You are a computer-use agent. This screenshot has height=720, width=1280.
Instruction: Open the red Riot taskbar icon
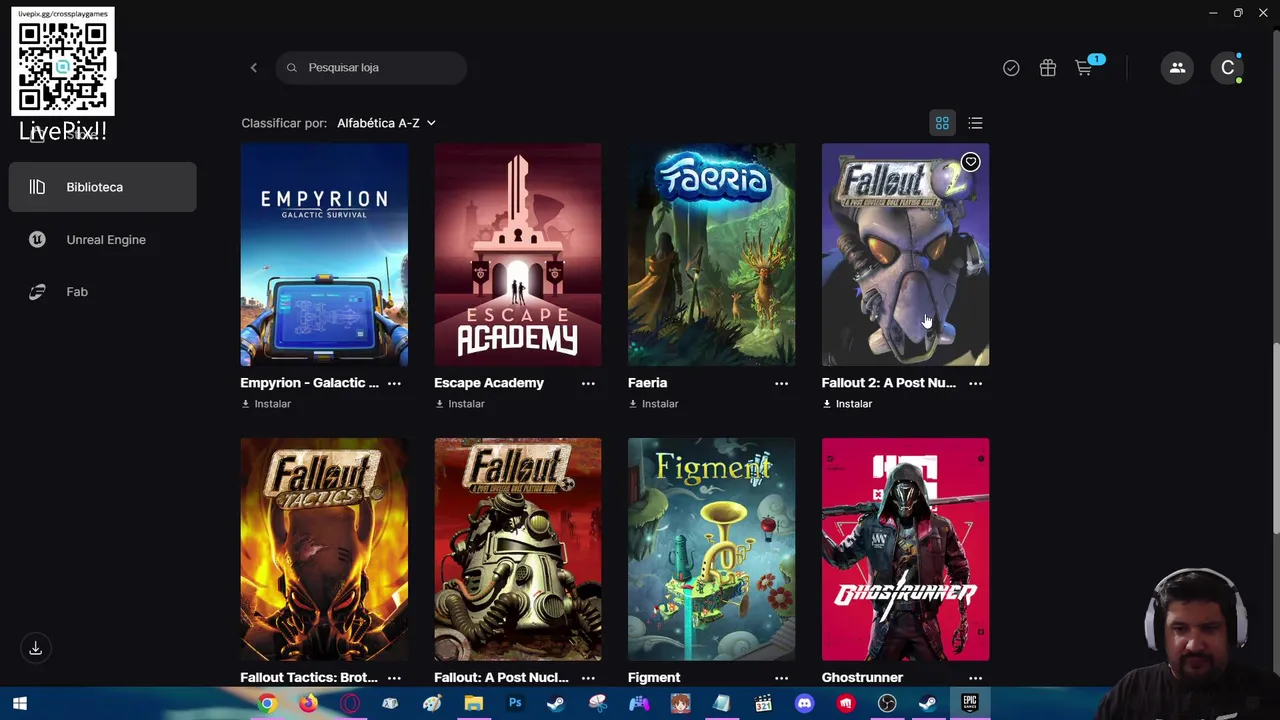tap(846, 704)
